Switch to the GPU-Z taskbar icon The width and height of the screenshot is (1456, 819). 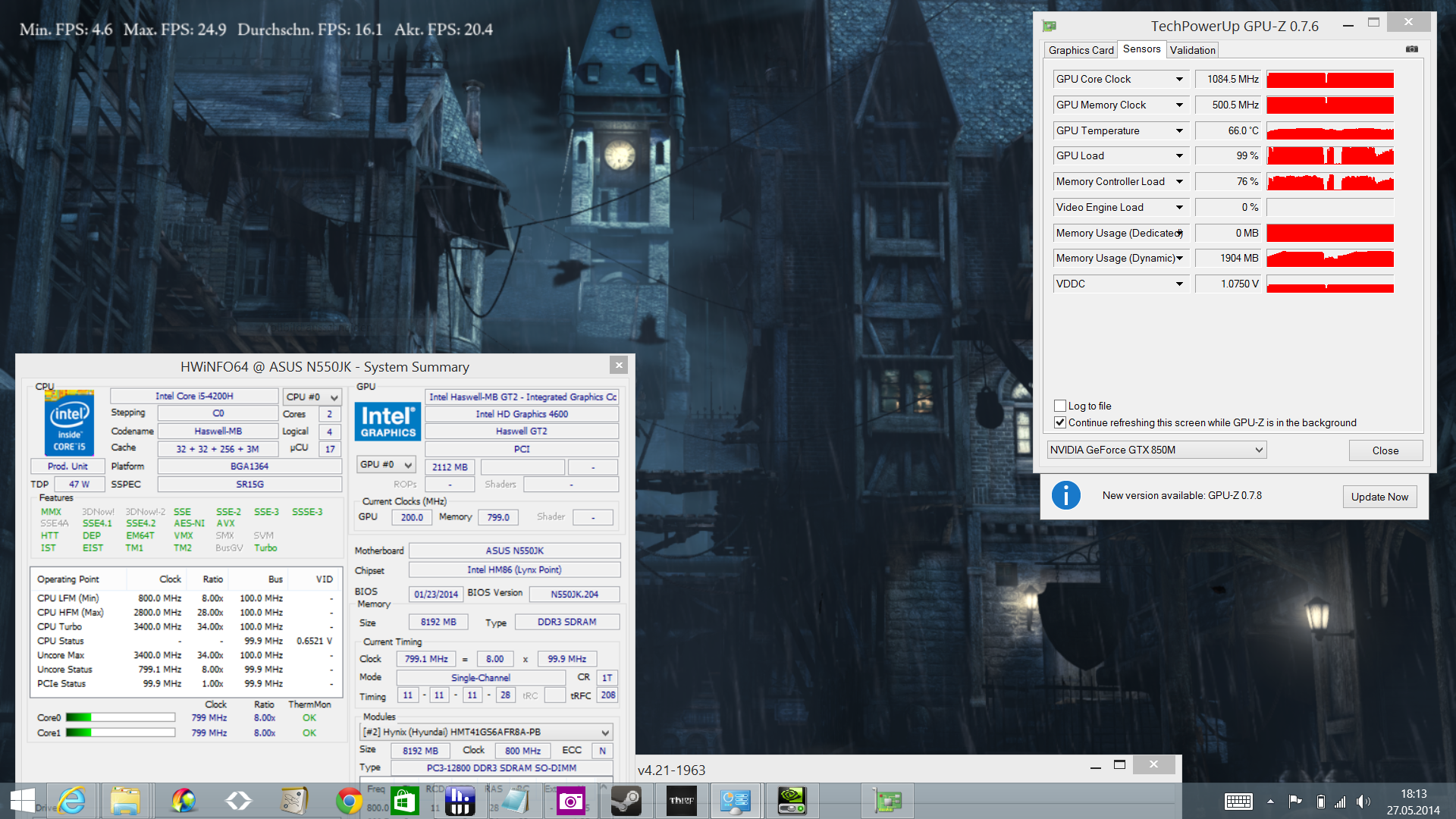tap(887, 801)
